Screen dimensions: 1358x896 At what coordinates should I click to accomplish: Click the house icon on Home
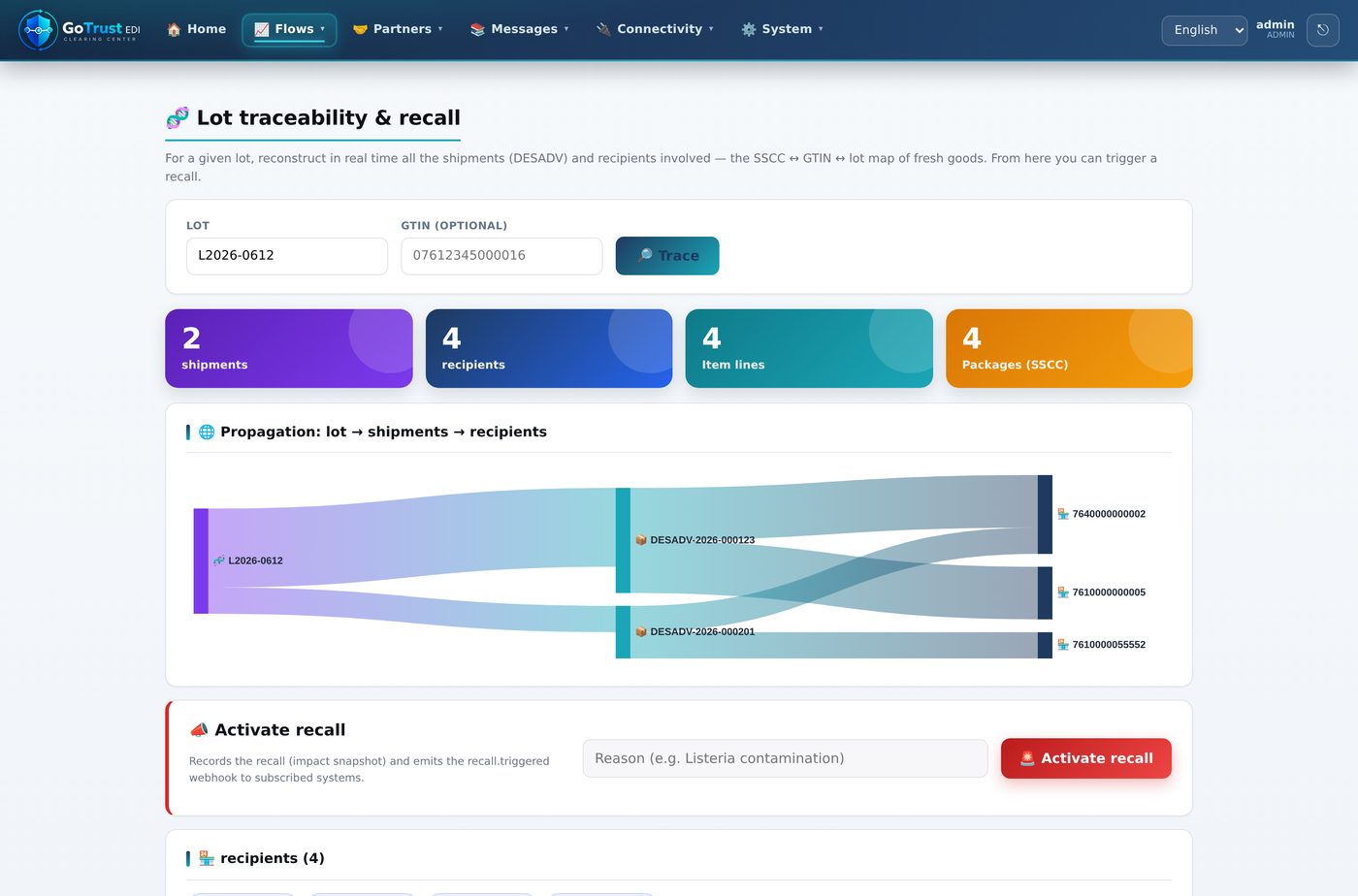tap(174, 29)
